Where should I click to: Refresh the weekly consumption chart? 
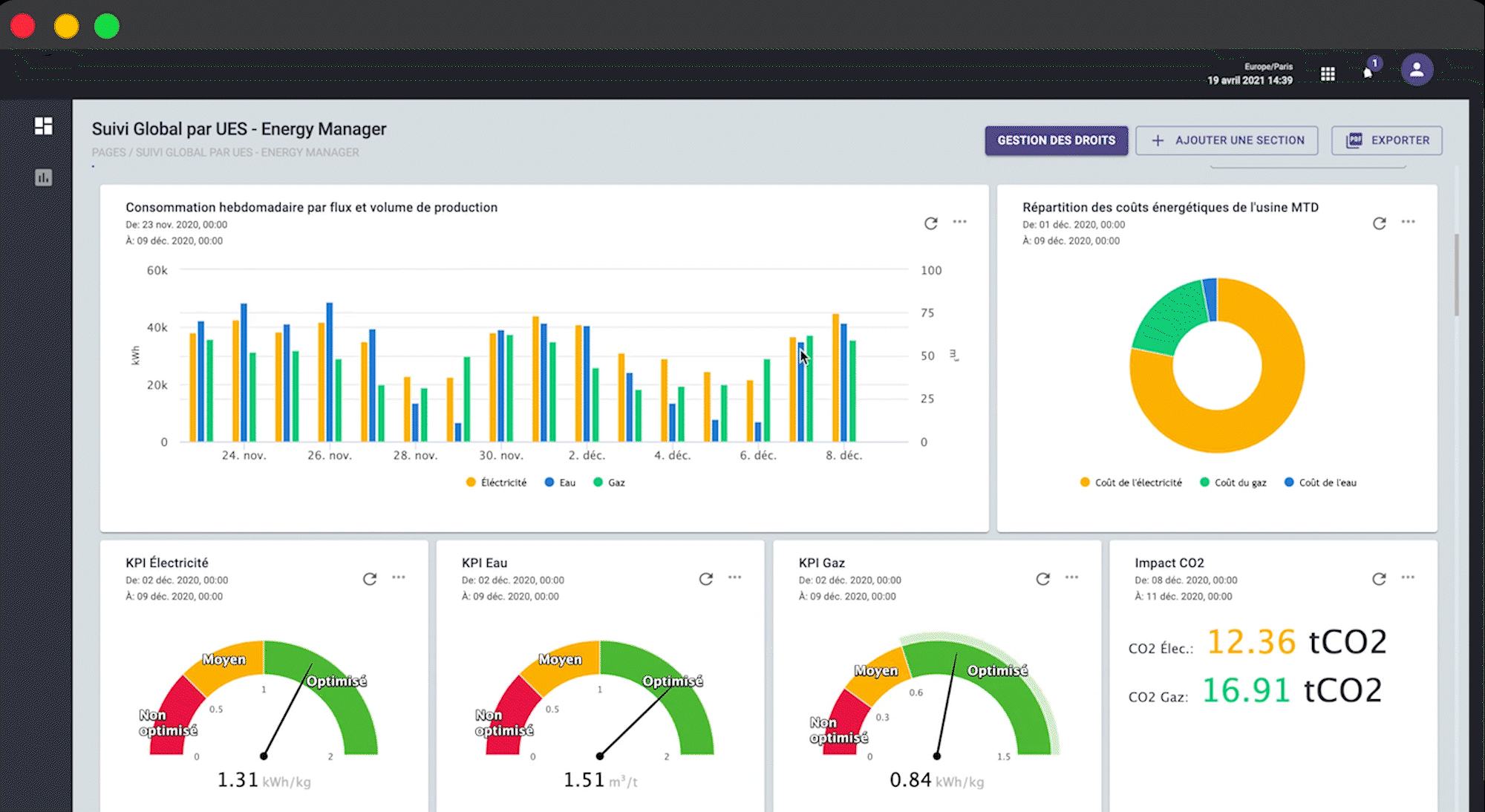click(x=930, y=223)
